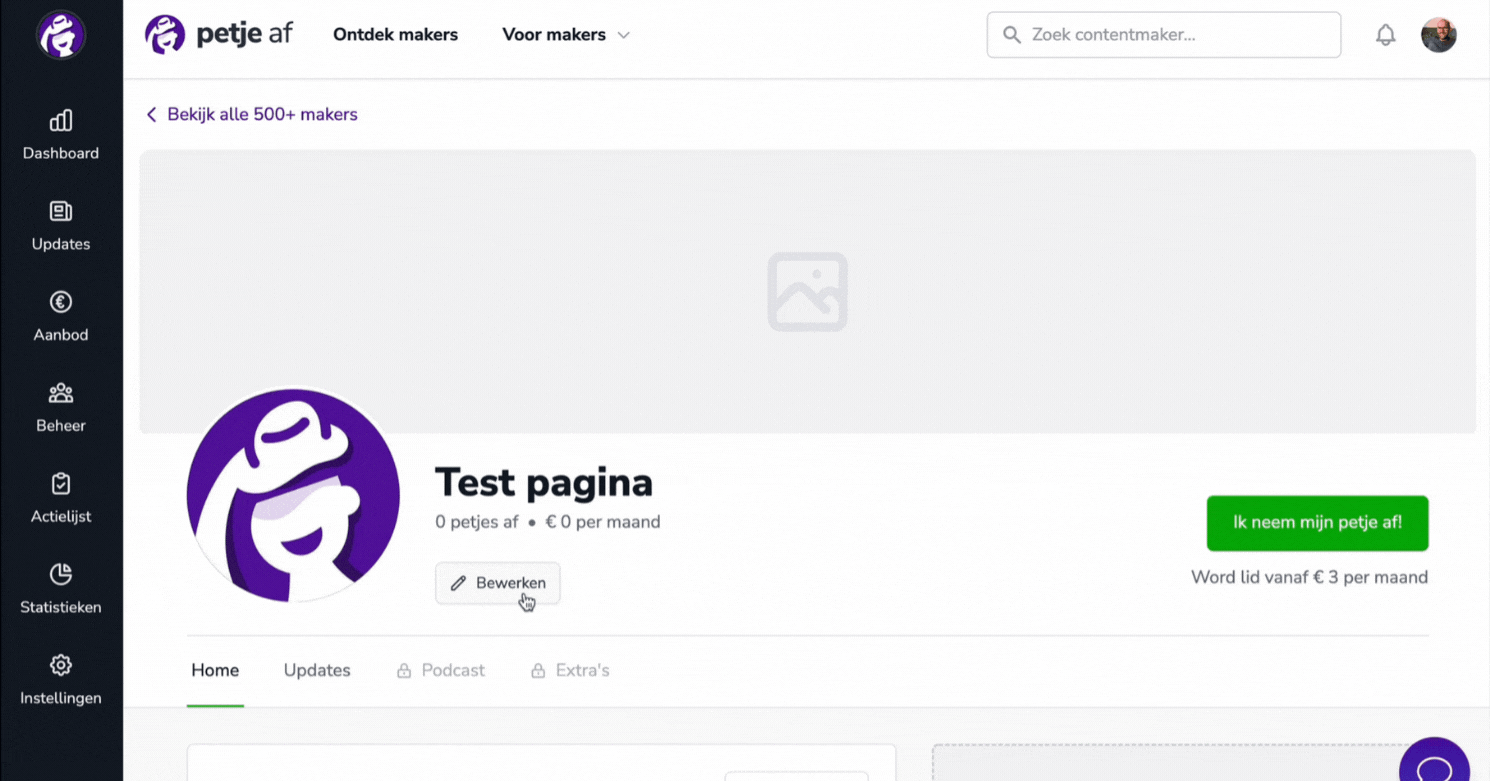1490x782 pixels.
Task: Open the Actielijst checklist in sidebar
Action: (x=61, y=499)
